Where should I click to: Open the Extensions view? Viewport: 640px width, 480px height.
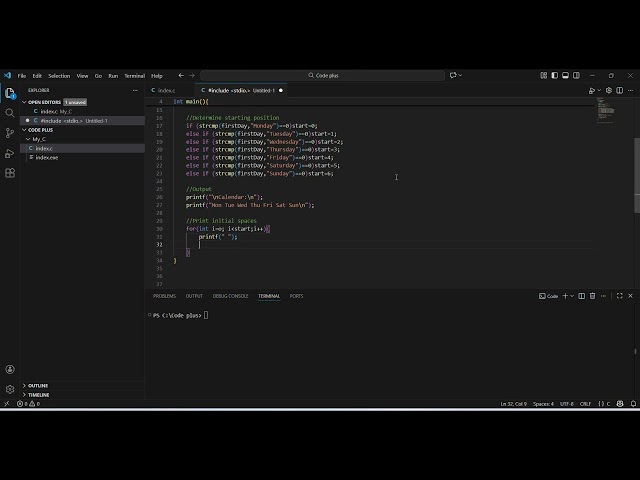pos(10,173)
